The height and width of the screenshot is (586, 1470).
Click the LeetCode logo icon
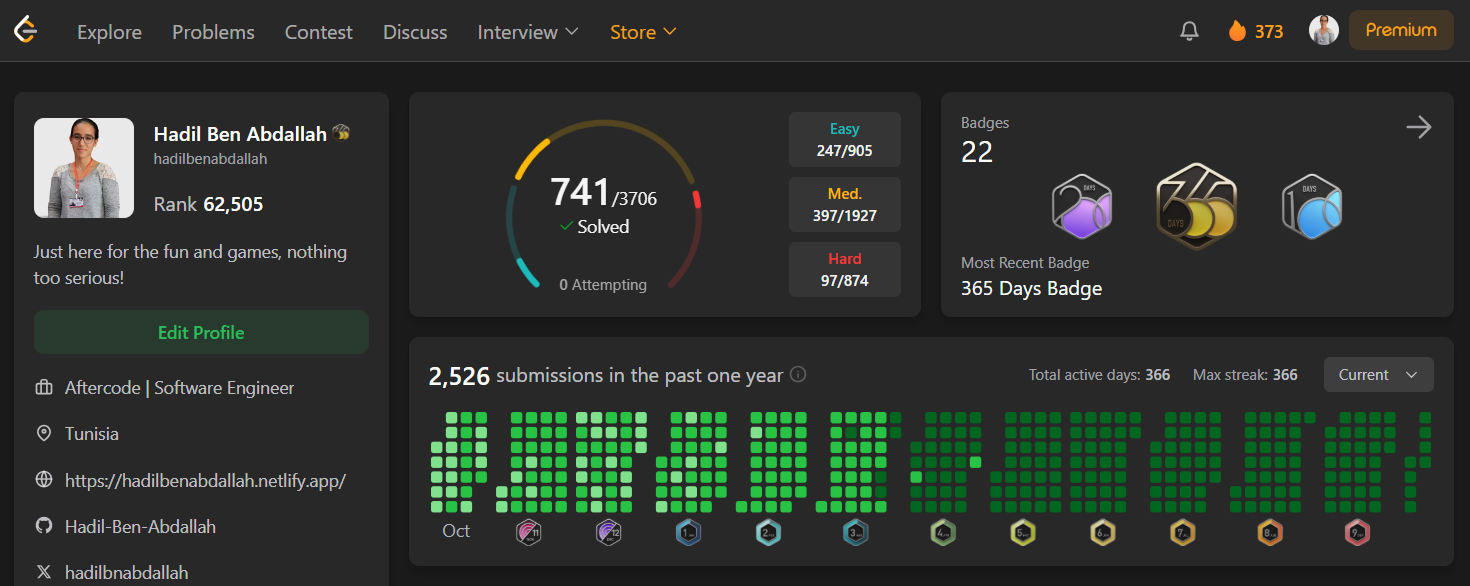tap(25, 31)
